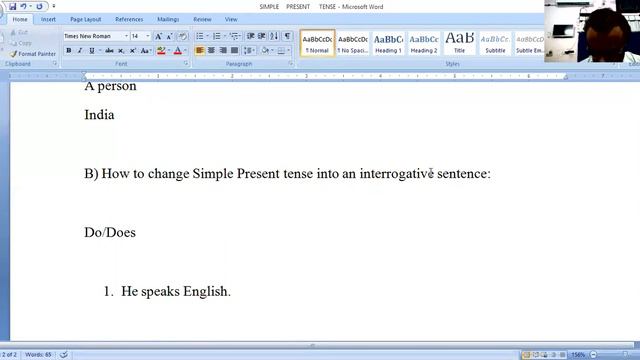Toggle Subscript formatting
This screenshot has height=360, width=640.
121,51
